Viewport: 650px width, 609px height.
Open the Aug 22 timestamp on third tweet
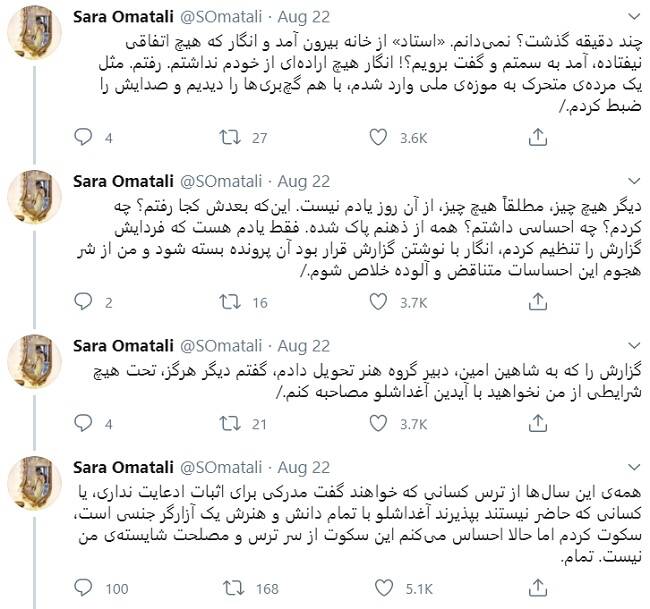point(303,345)
